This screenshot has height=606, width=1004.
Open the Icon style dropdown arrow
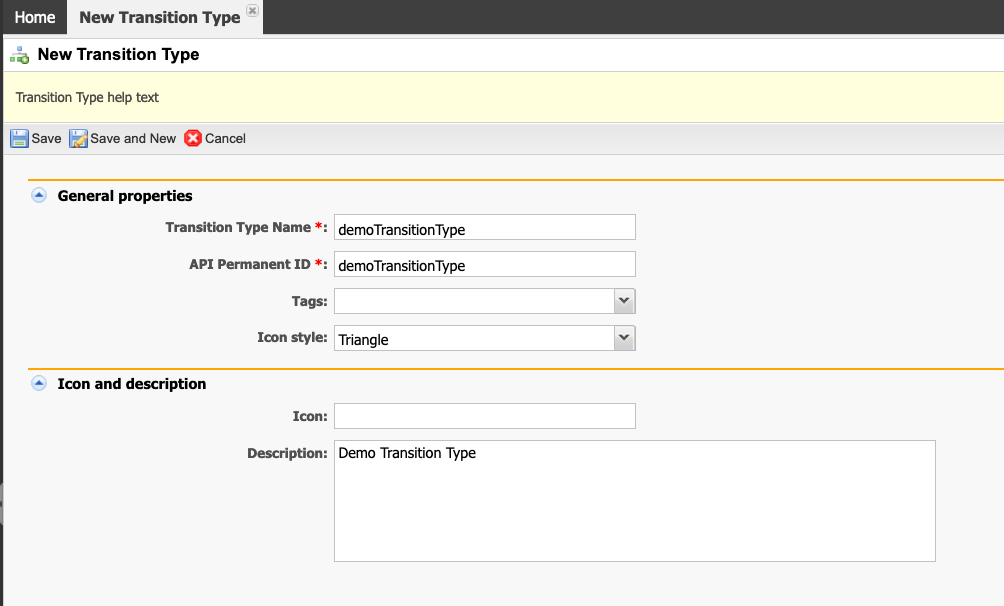coord(624,339)
